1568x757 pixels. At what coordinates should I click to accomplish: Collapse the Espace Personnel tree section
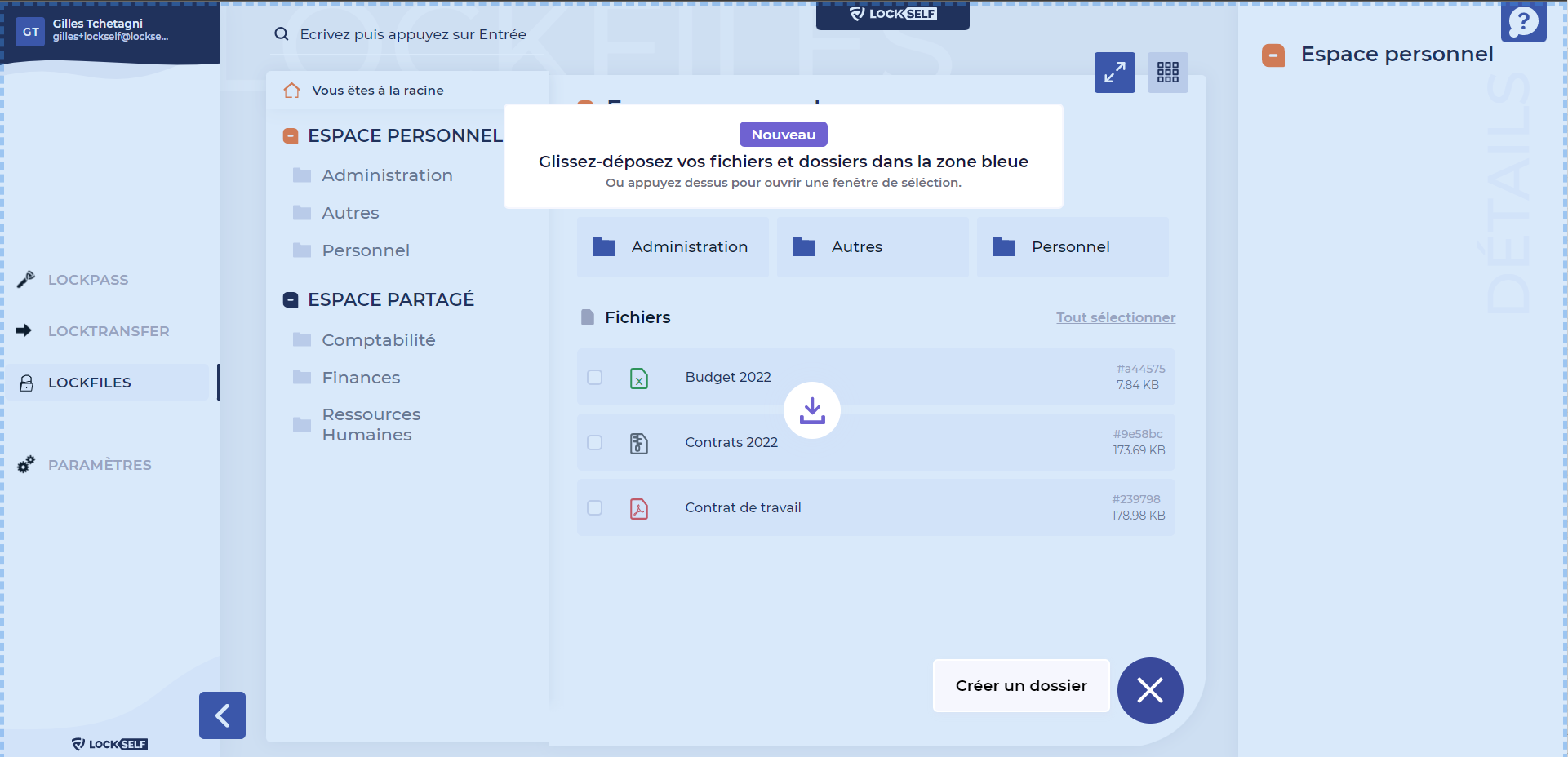pos(291,136)
